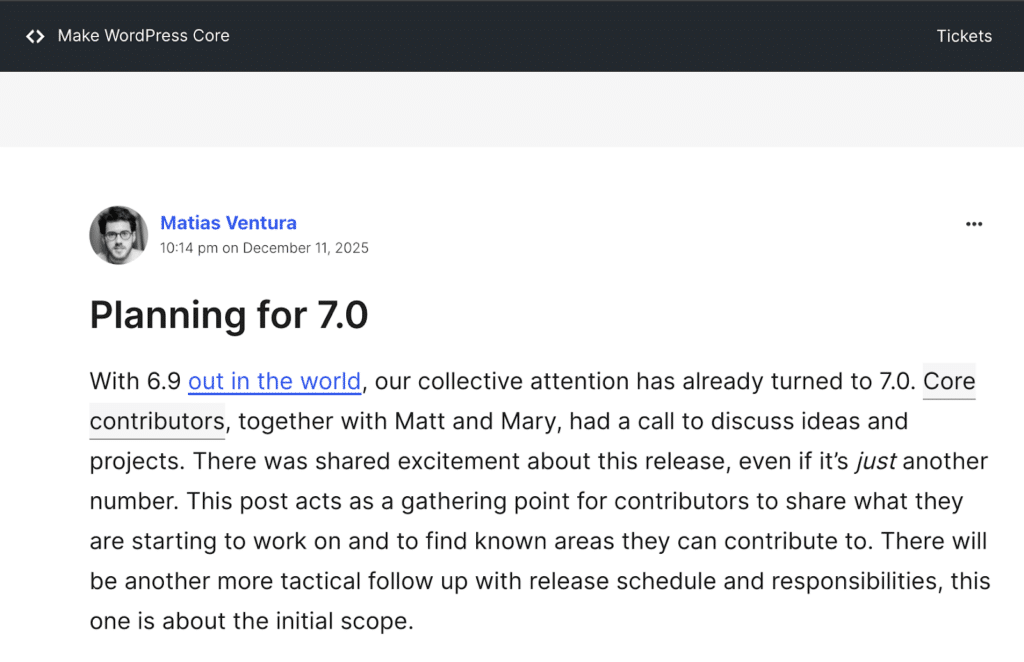The width and height of the screenshot is (1024, 662).
Task: Open the Matias Ventura author link
Action: click(x=228, y=223)
